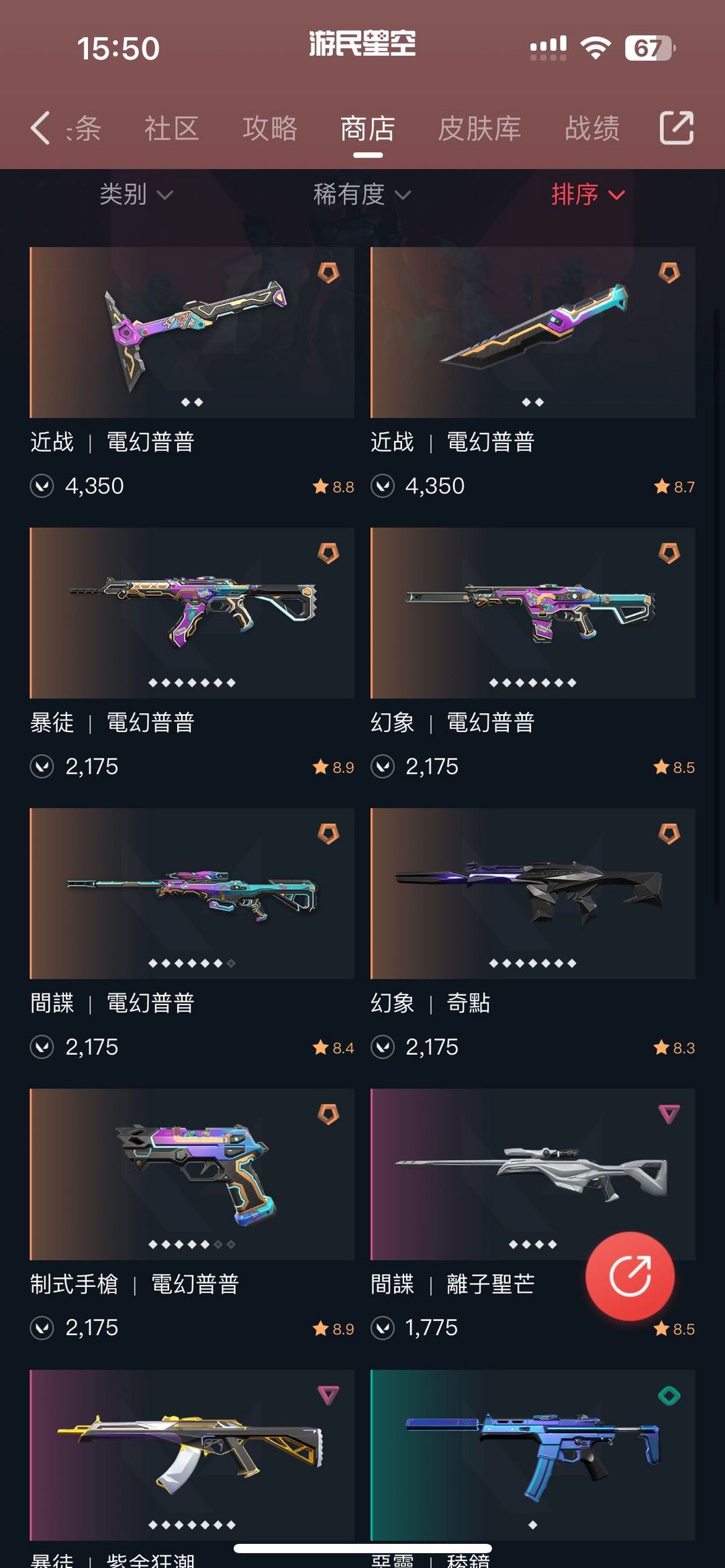Open 幻象 奇點 skin listing

(x=532, y=893)
